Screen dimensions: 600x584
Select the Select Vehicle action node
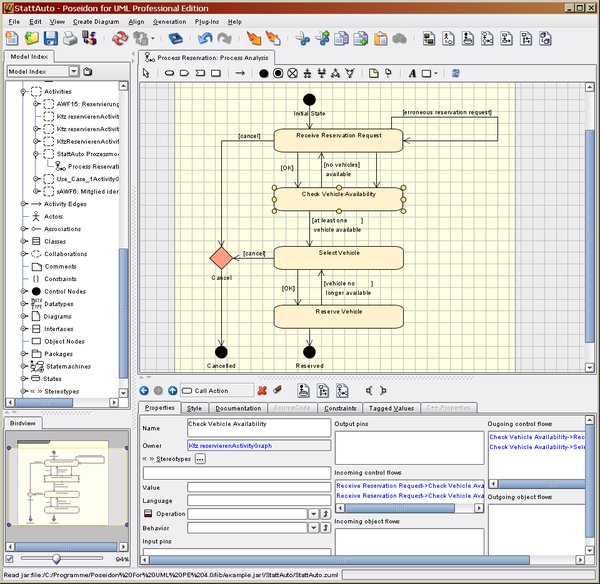pos(339,258)
